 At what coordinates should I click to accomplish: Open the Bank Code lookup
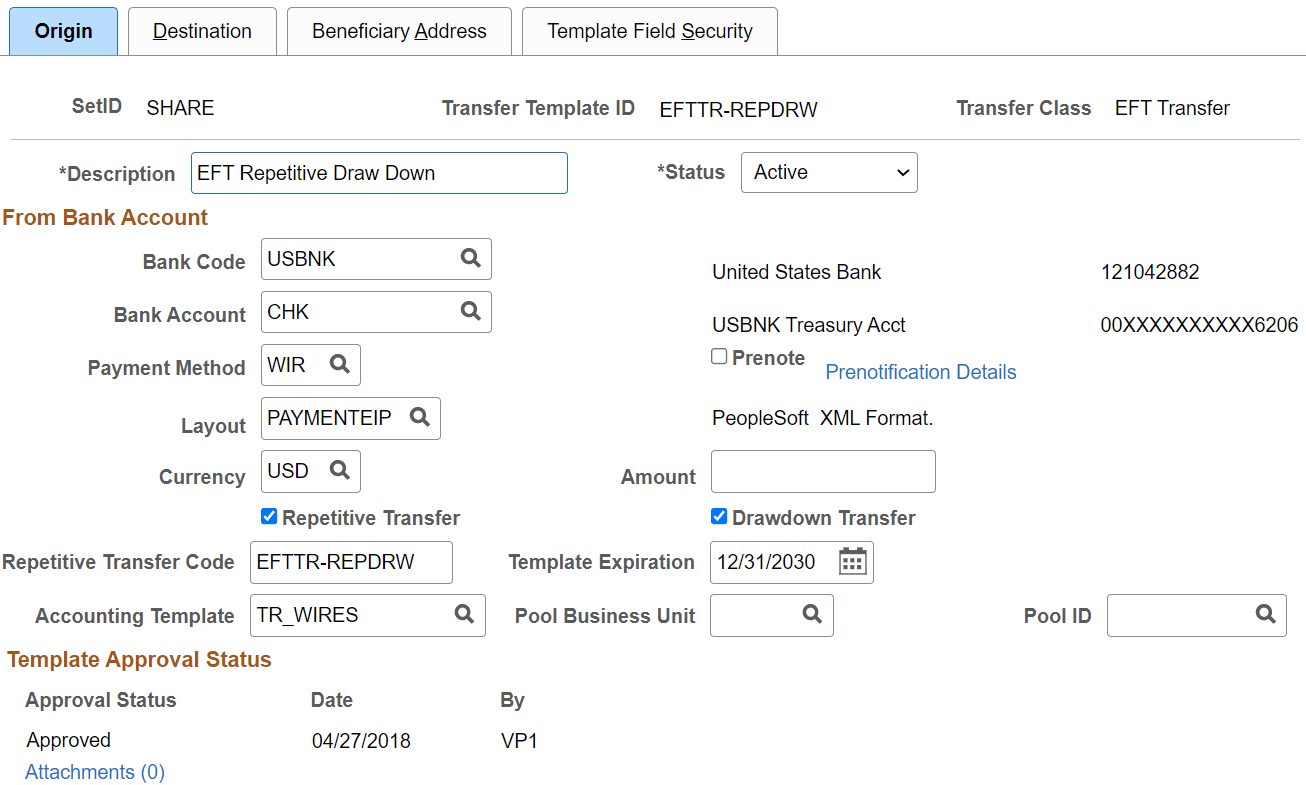click(x=470, y=258)
